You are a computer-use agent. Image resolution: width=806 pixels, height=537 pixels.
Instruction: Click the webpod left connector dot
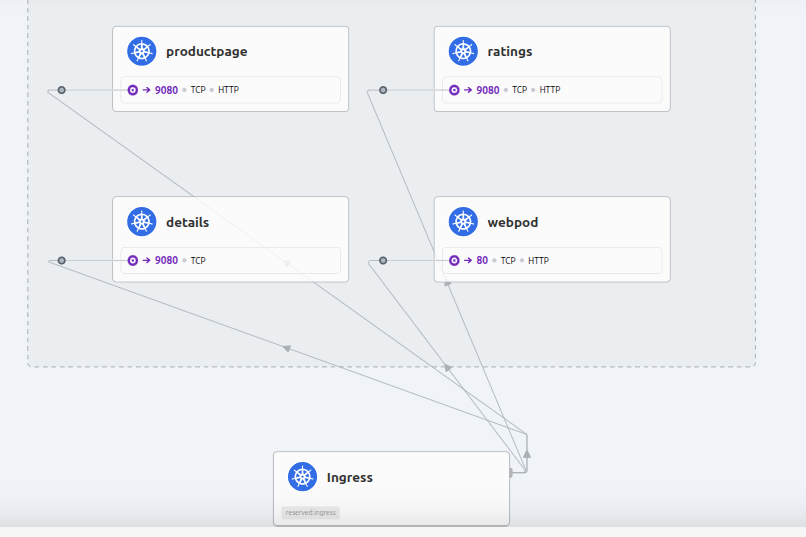[x=383, y=261]
